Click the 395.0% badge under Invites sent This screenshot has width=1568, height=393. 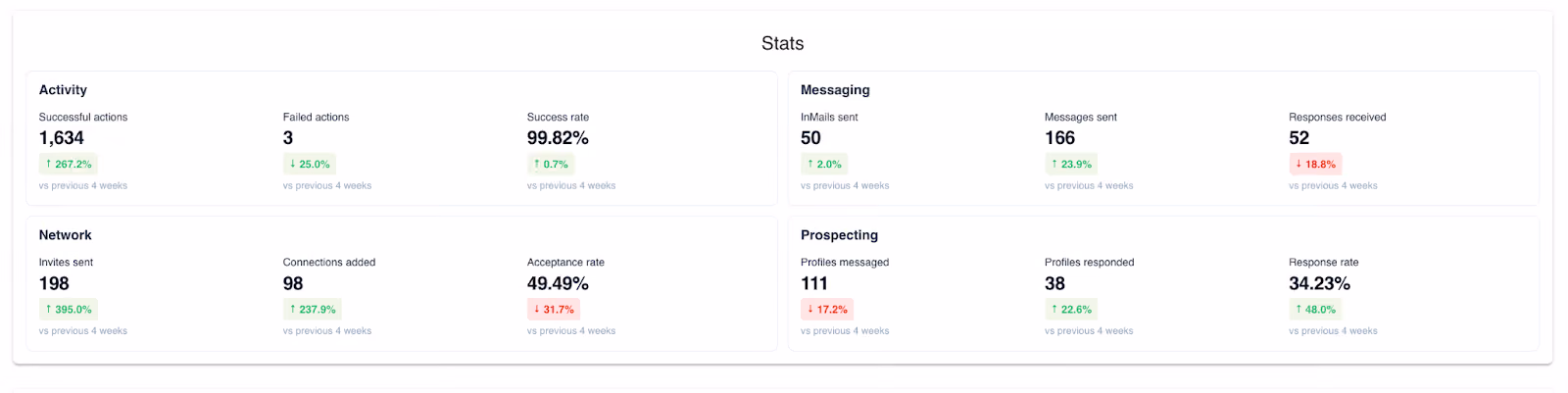point(68,309)
